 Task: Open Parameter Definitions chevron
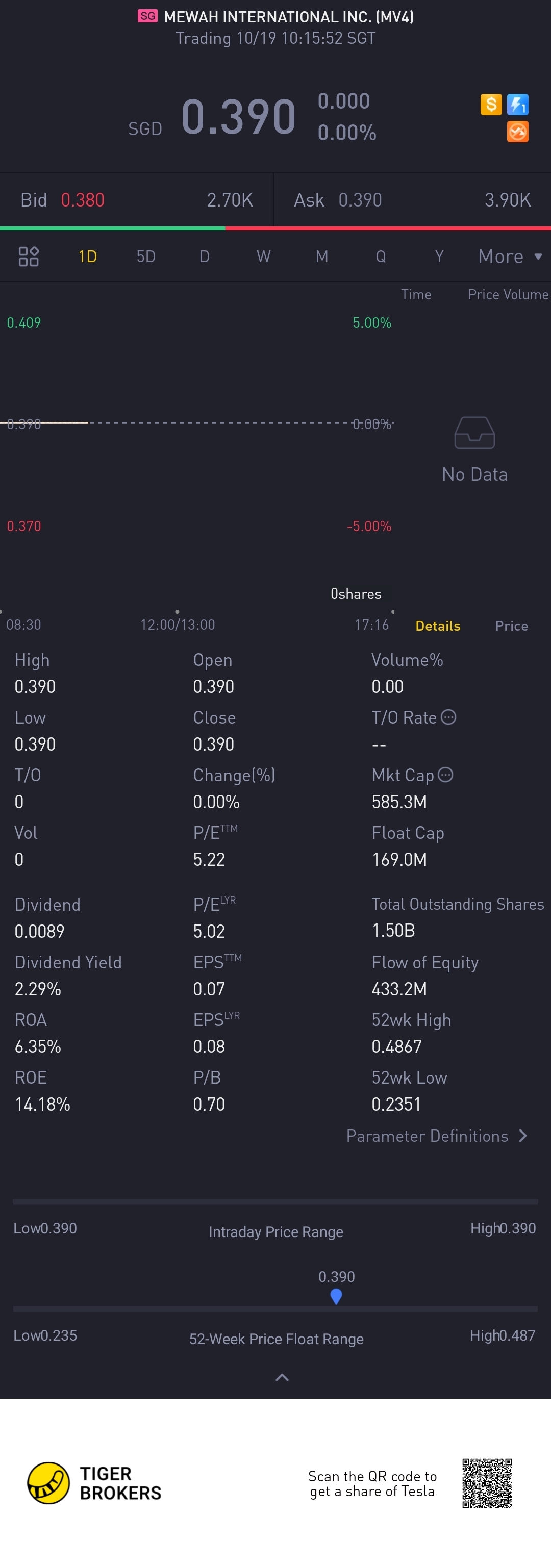point(522,1136)
